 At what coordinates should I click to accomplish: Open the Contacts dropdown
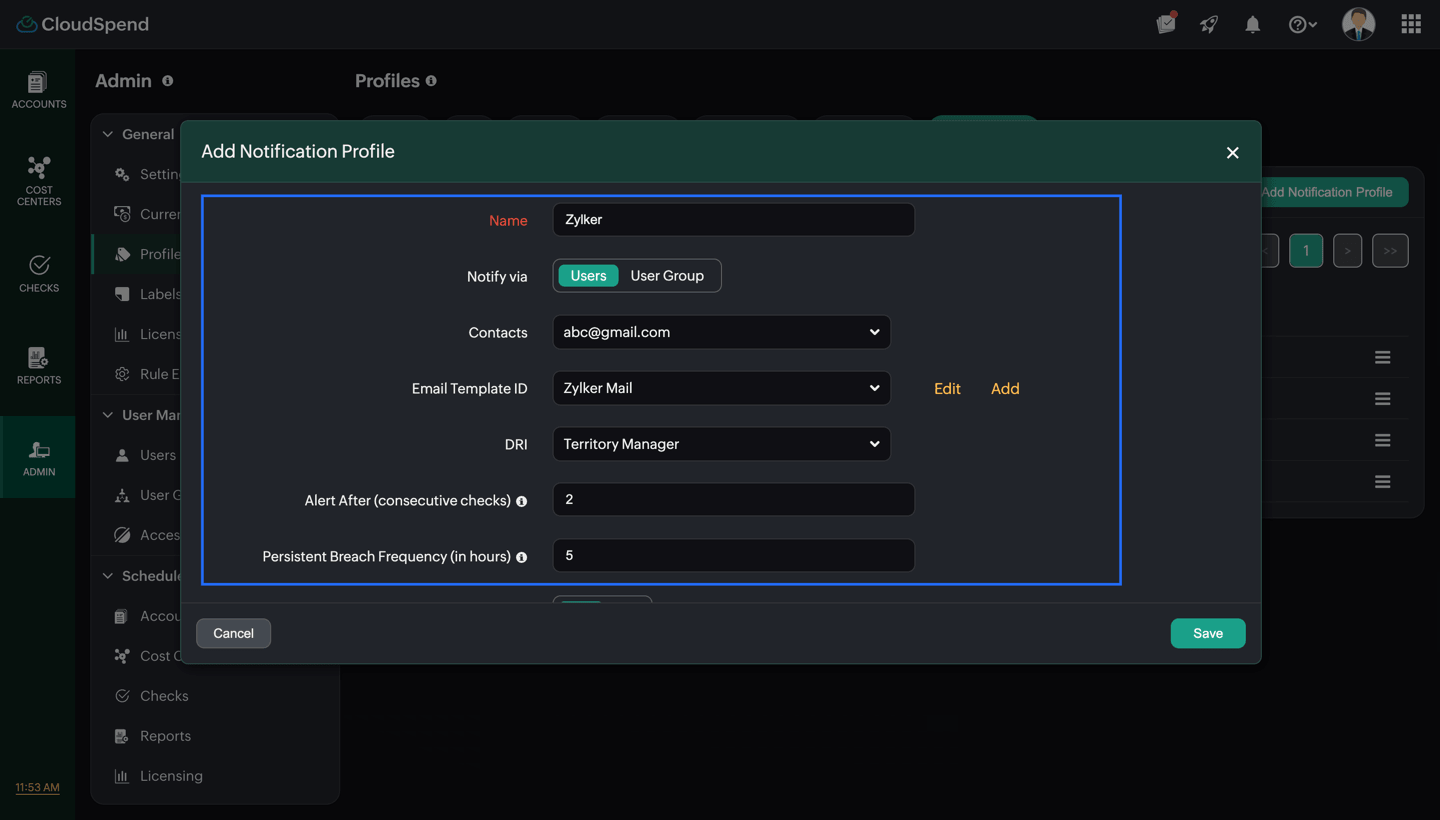pos(721,332)
